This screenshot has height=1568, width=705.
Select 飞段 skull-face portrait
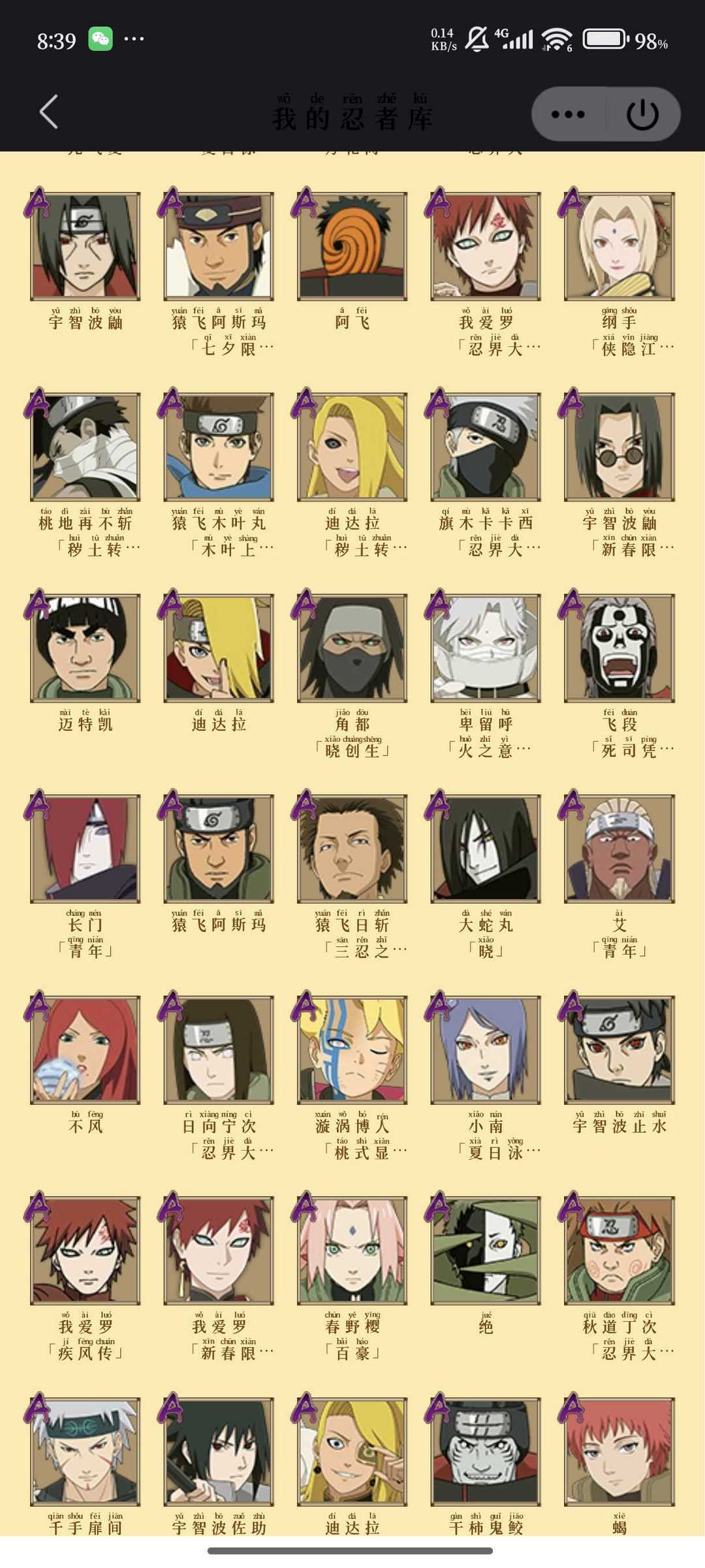(619, 648)
